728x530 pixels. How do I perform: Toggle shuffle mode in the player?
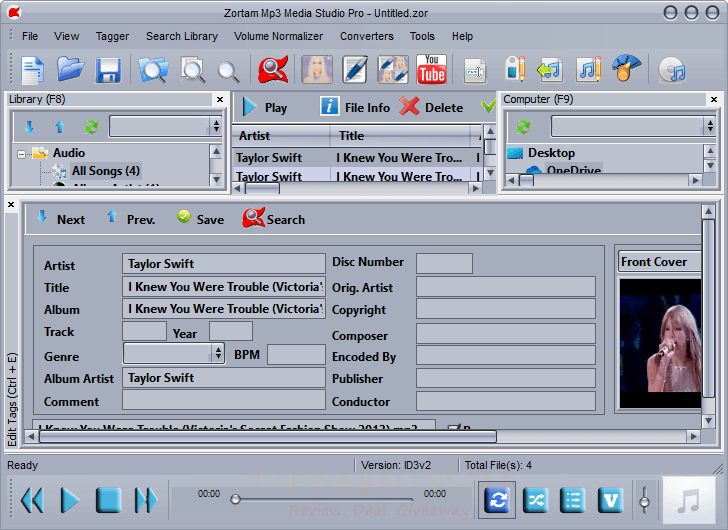pos(535,500)
